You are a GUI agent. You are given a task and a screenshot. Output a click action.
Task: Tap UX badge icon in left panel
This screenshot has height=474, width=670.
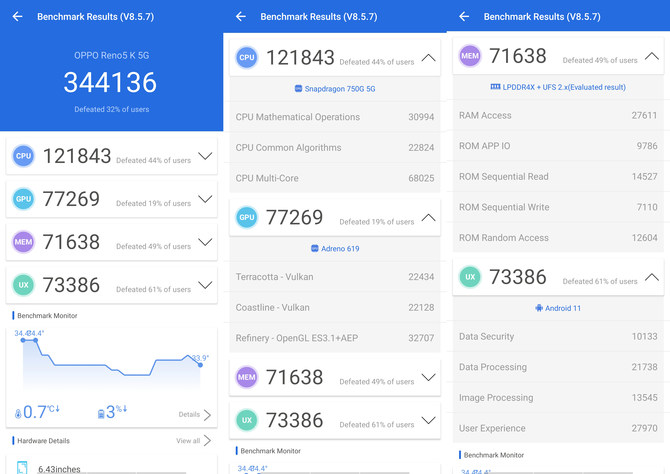24,285
